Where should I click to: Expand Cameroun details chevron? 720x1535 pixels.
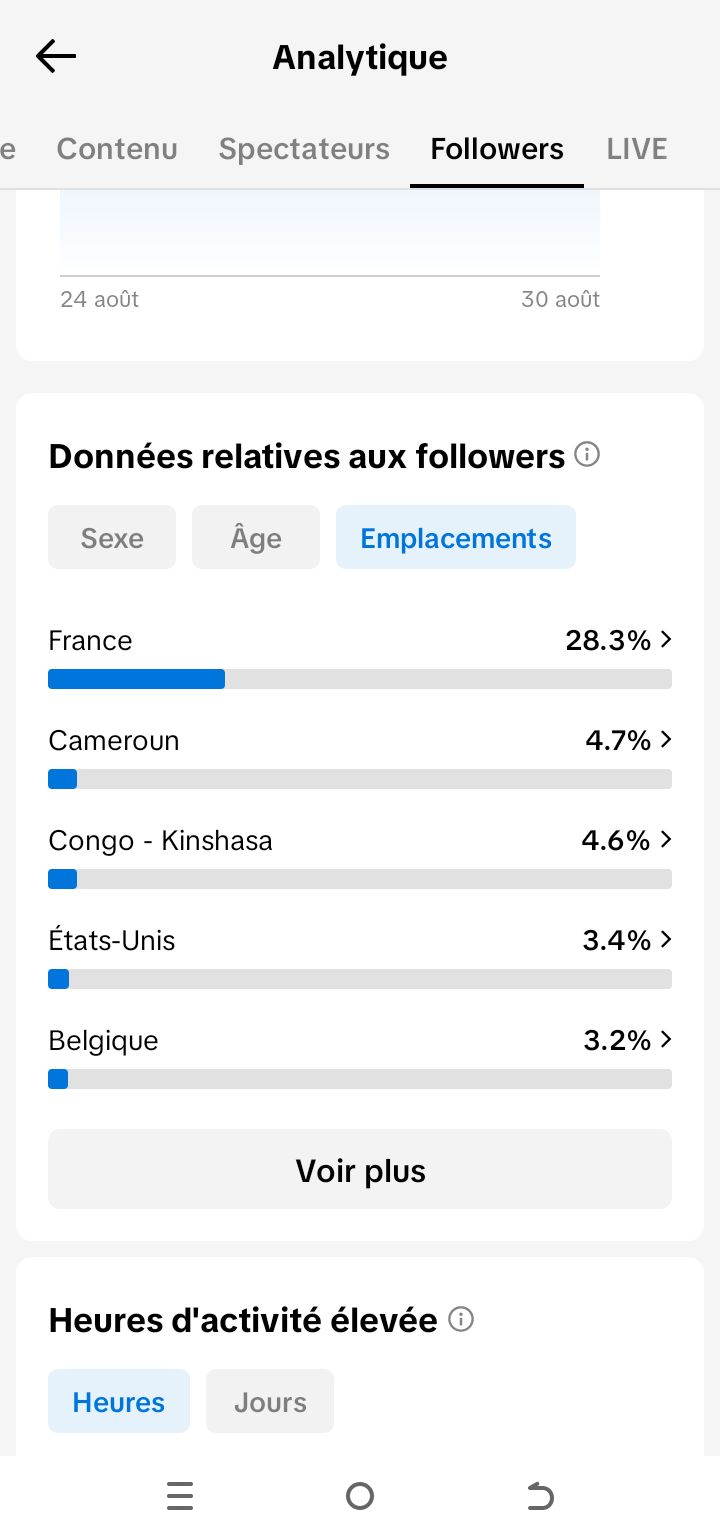coord(666,740)
